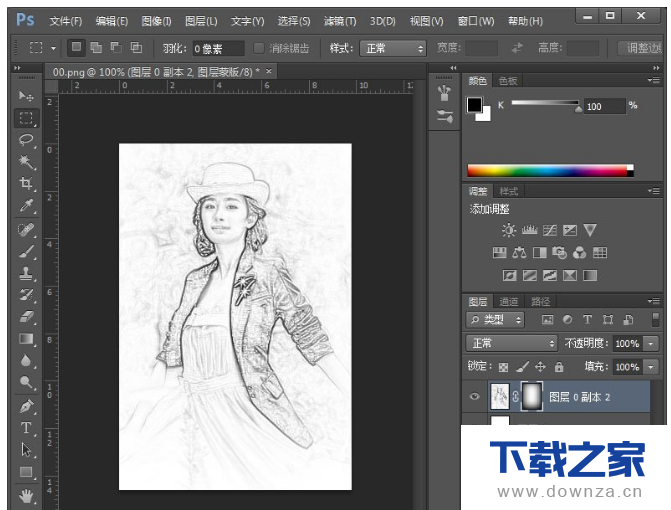Open the 图像(I) menu
The image size is (671, 510).
[x=156, y=21]
